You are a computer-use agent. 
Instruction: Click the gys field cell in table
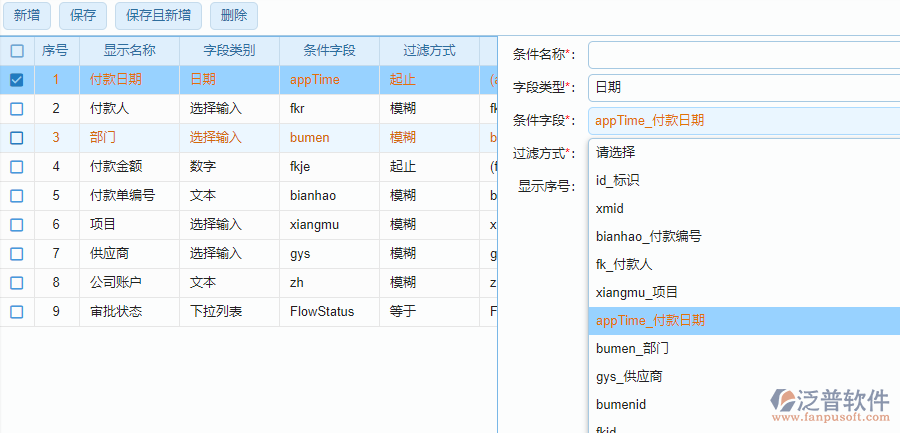pos(329,254)
